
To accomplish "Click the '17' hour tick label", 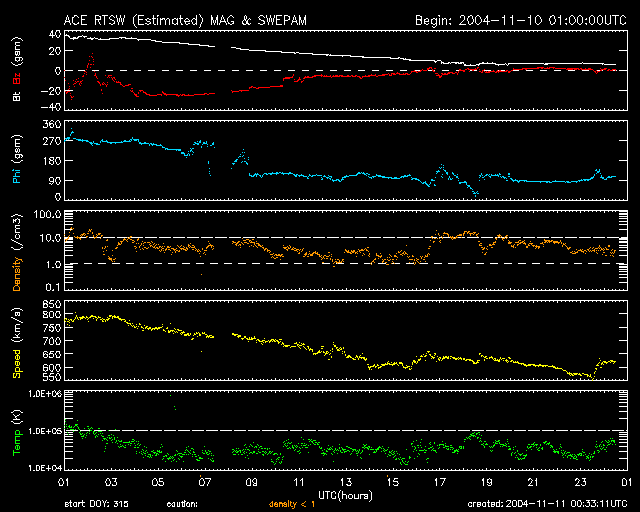I will 440,483.
